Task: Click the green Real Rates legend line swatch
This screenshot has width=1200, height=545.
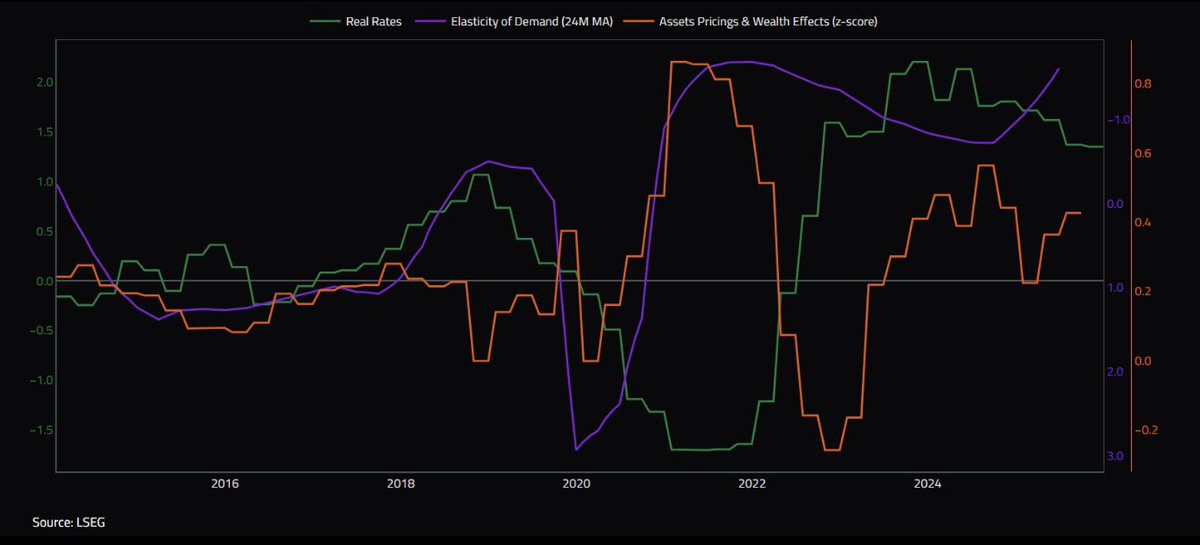Action: 324,21
